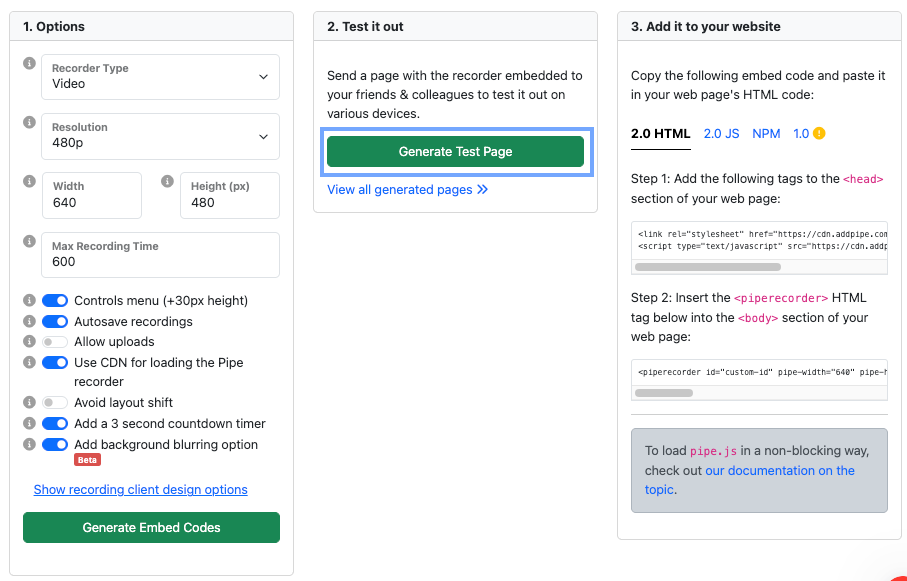Screen dimensions: 907x581
Task: Click the '1. Options' panel heading
Action: tap(54, 27)
